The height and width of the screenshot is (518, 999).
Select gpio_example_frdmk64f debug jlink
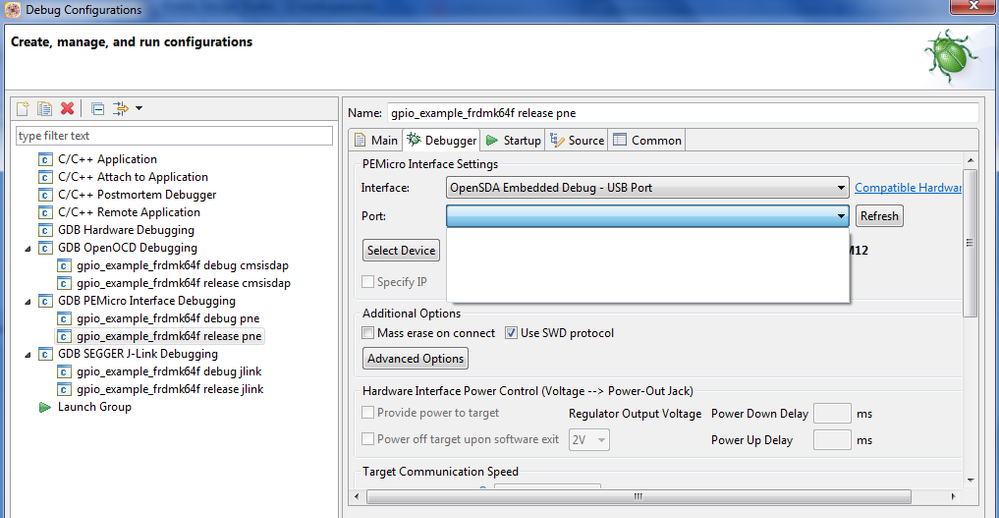(169, 371)
